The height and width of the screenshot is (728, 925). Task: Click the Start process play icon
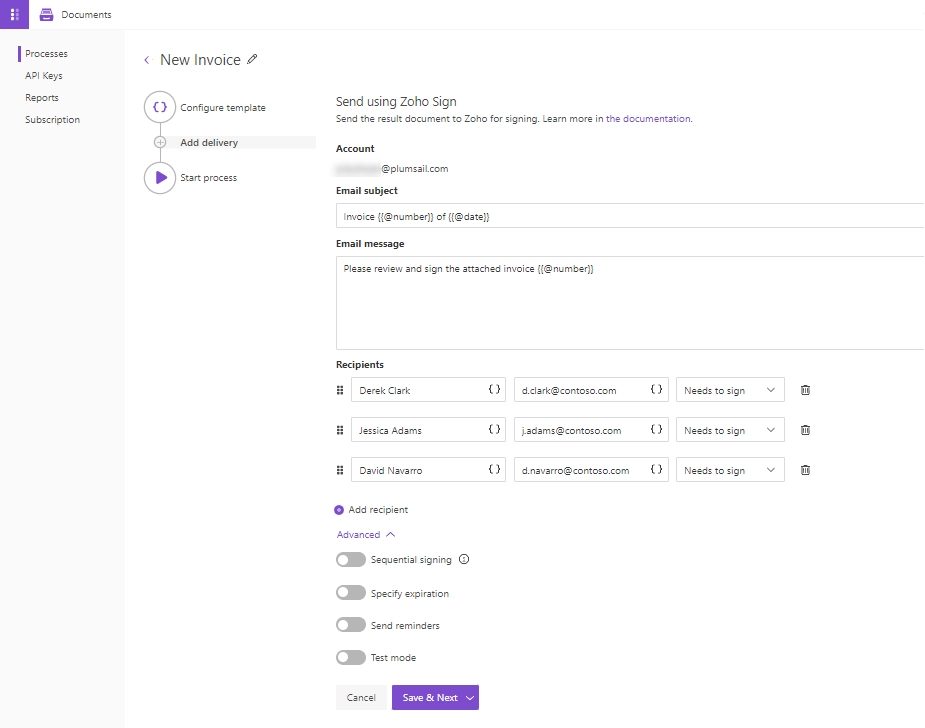click(x=160, y=178)
